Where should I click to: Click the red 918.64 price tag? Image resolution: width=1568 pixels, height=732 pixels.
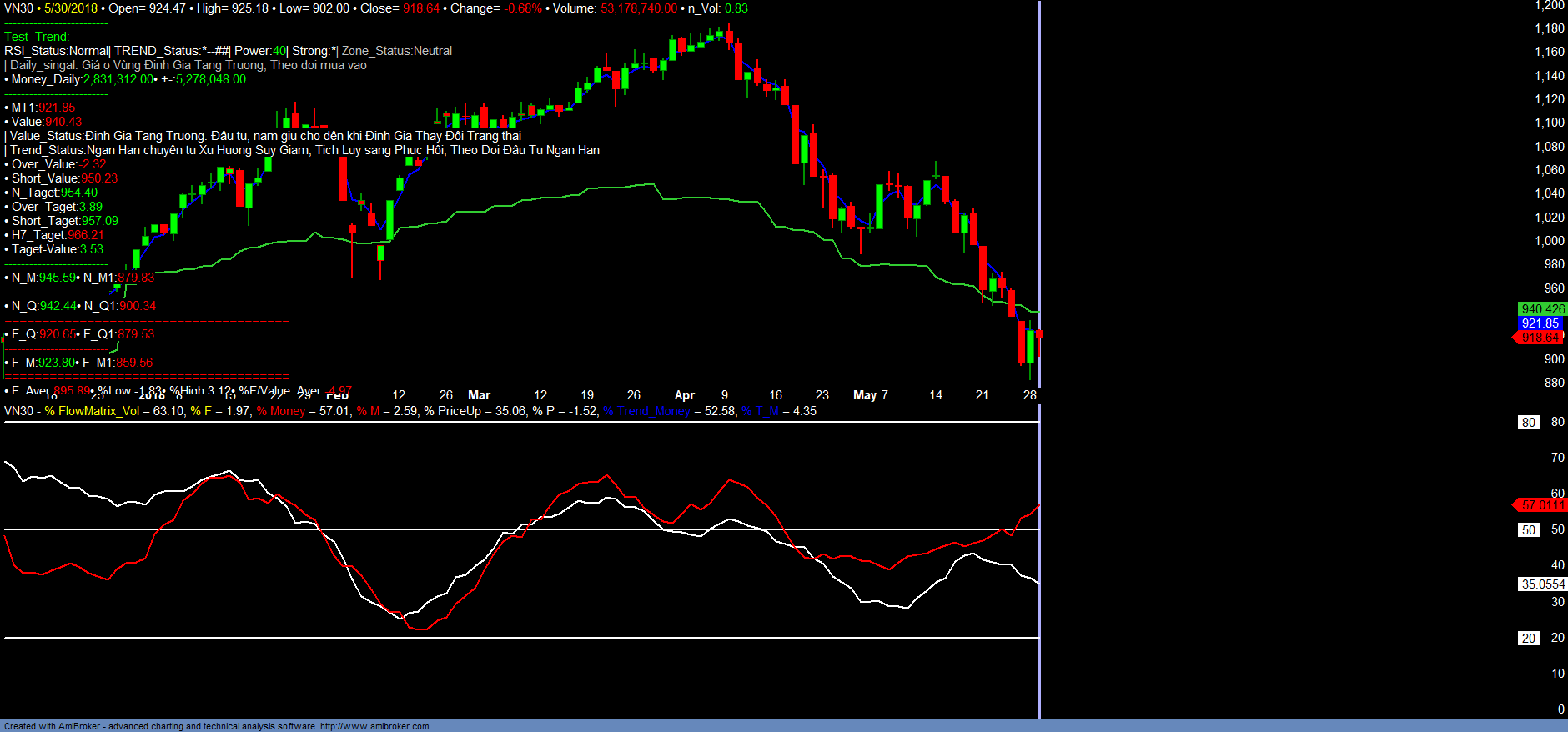[x=1539, y=338]
